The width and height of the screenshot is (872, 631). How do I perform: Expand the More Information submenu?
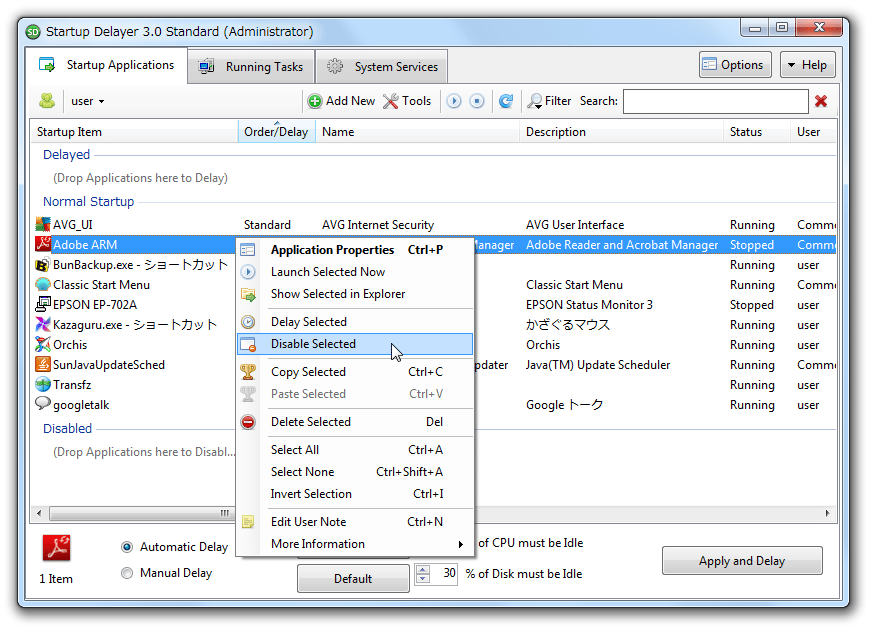pyautogui.click(x=356, y=544)
